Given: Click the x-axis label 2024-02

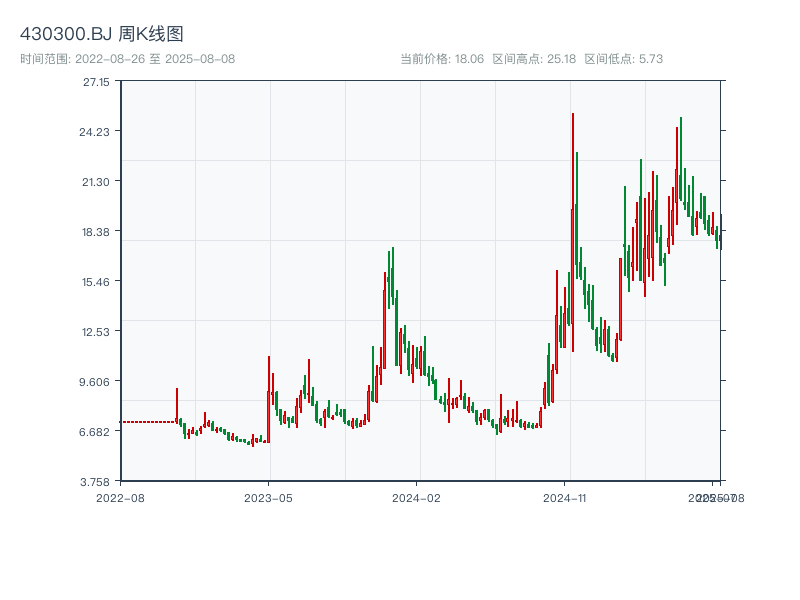Looking at the screenshot, I should click(x=416, y=498).
